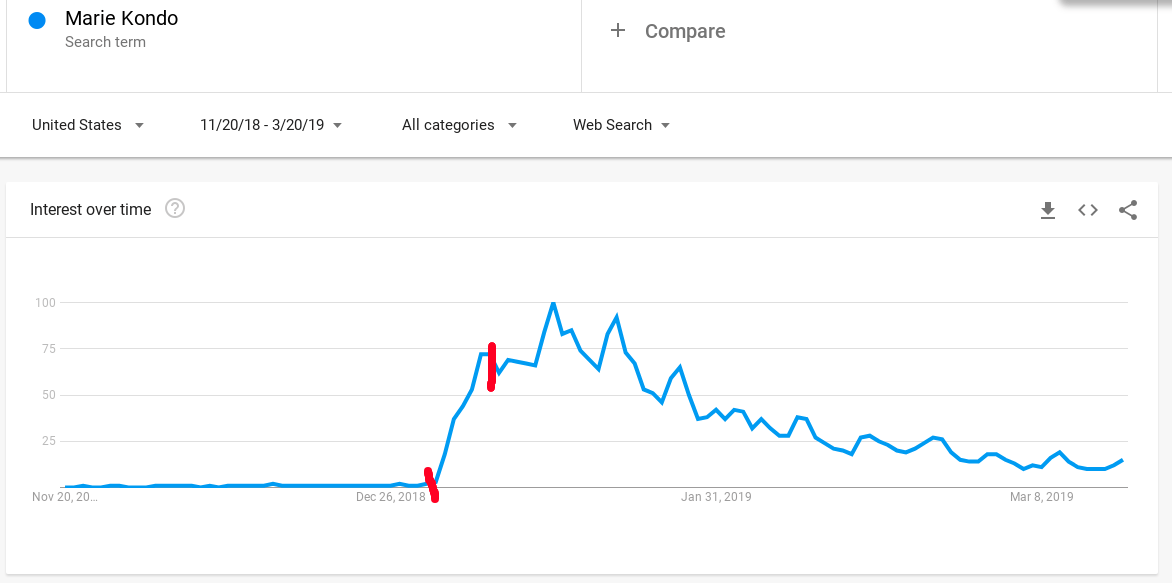Open the embed code icon
Image resolution: width=1172 pixels, height=583 pixels.
click(x=1088, y=210)
